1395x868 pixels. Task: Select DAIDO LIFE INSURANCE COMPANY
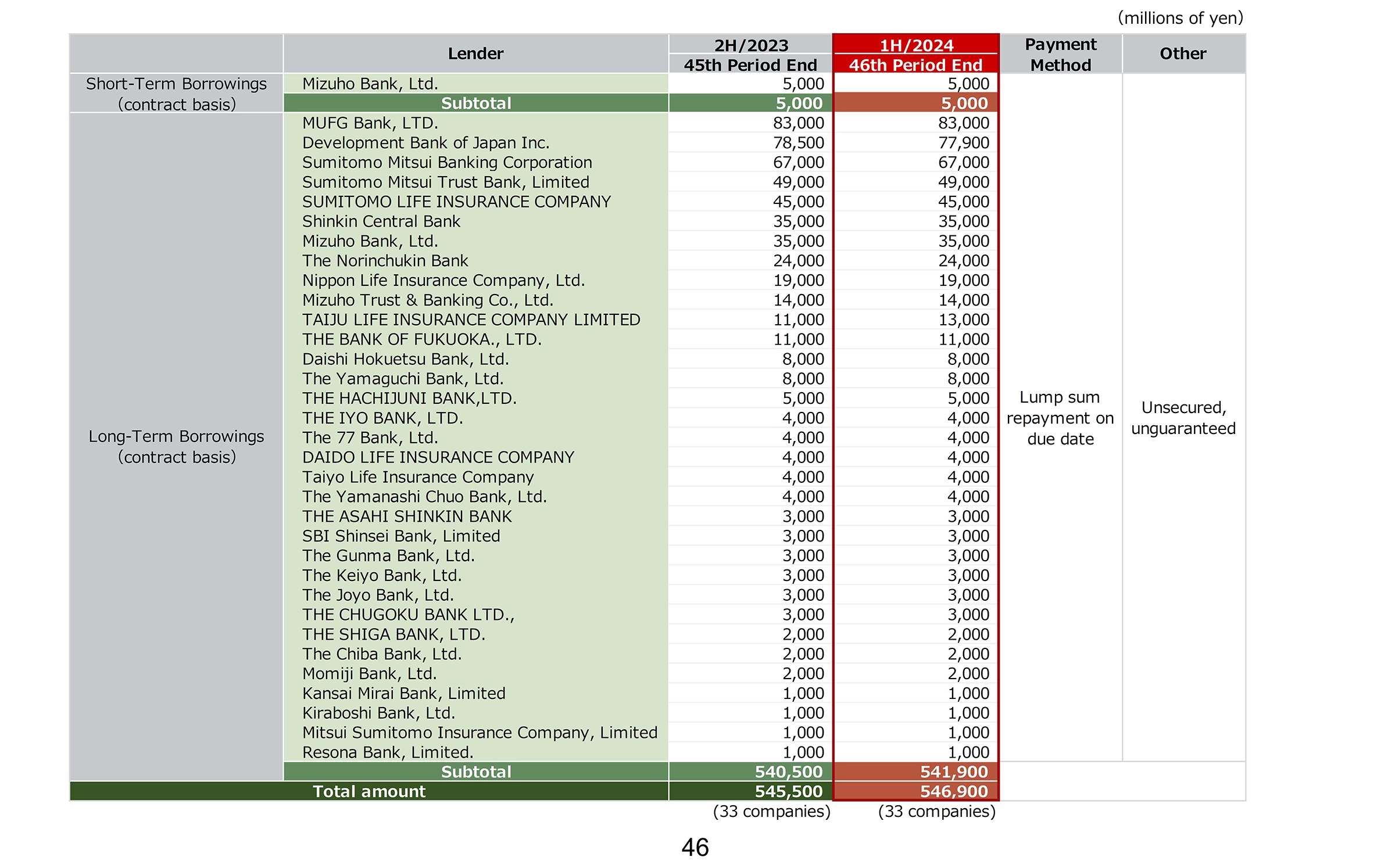(x=438, y=458)
